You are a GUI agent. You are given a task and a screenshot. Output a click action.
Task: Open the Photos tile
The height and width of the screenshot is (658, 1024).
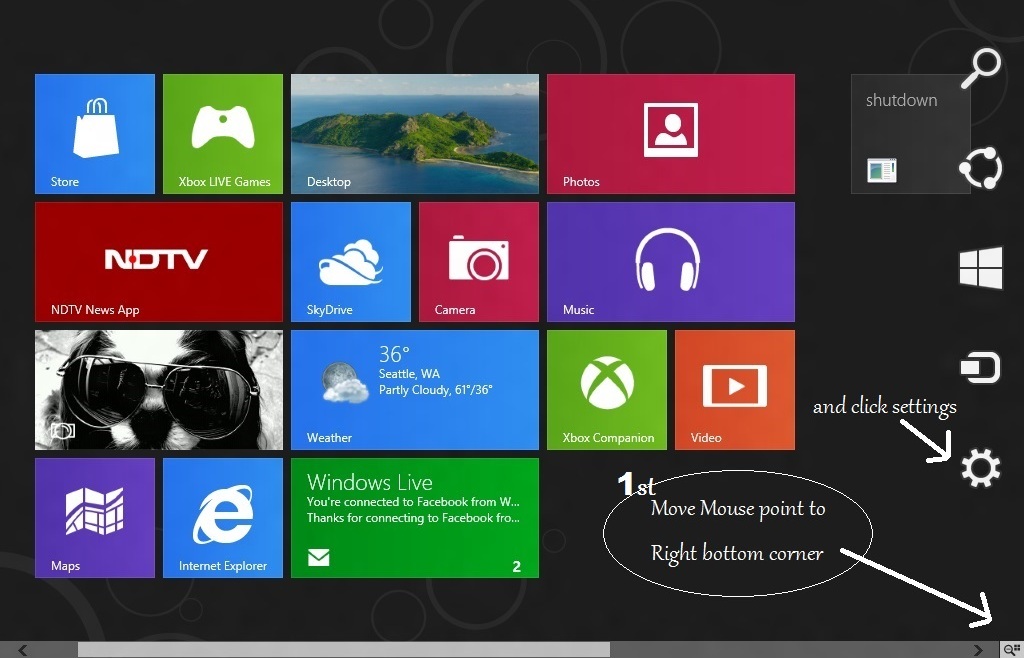[670, 133]
